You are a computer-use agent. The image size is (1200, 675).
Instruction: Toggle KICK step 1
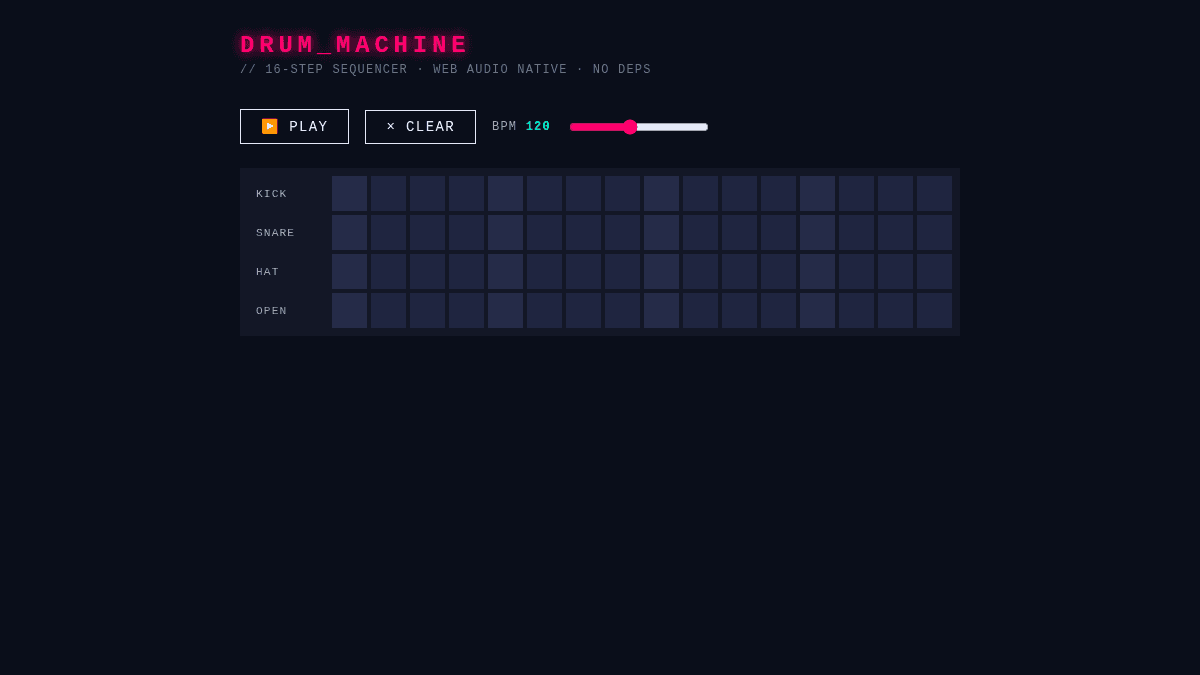349,193
